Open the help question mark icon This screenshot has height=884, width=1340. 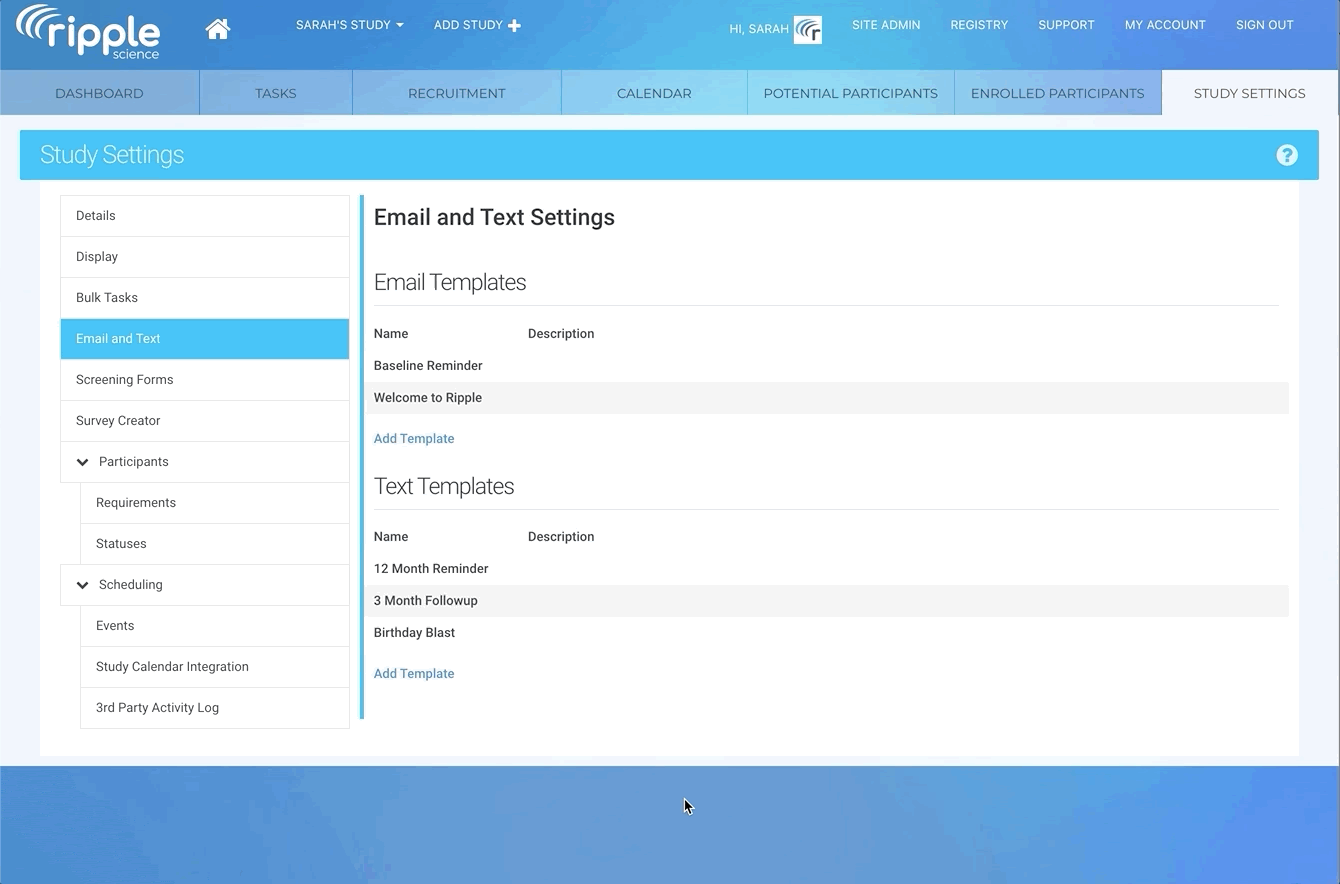click(x=1286, y=155)
